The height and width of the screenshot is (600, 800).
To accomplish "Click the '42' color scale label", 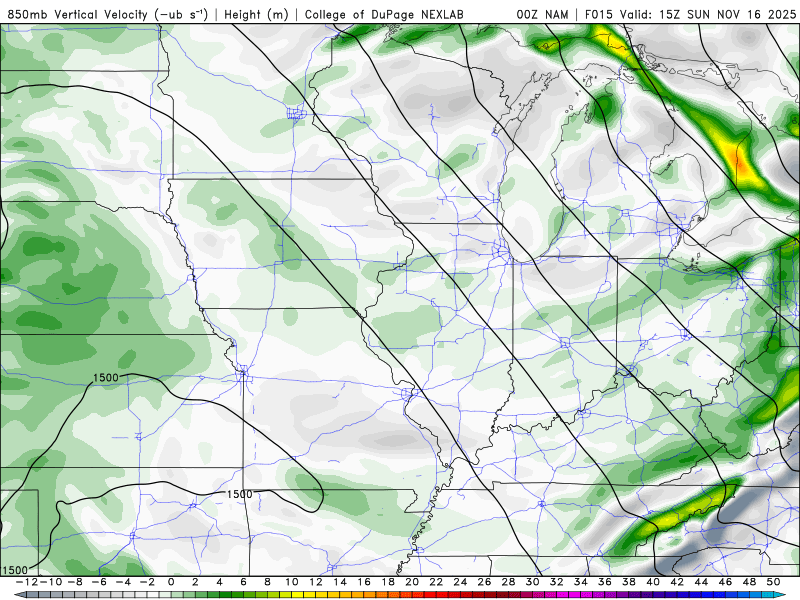I will click(x=677, y=582).
